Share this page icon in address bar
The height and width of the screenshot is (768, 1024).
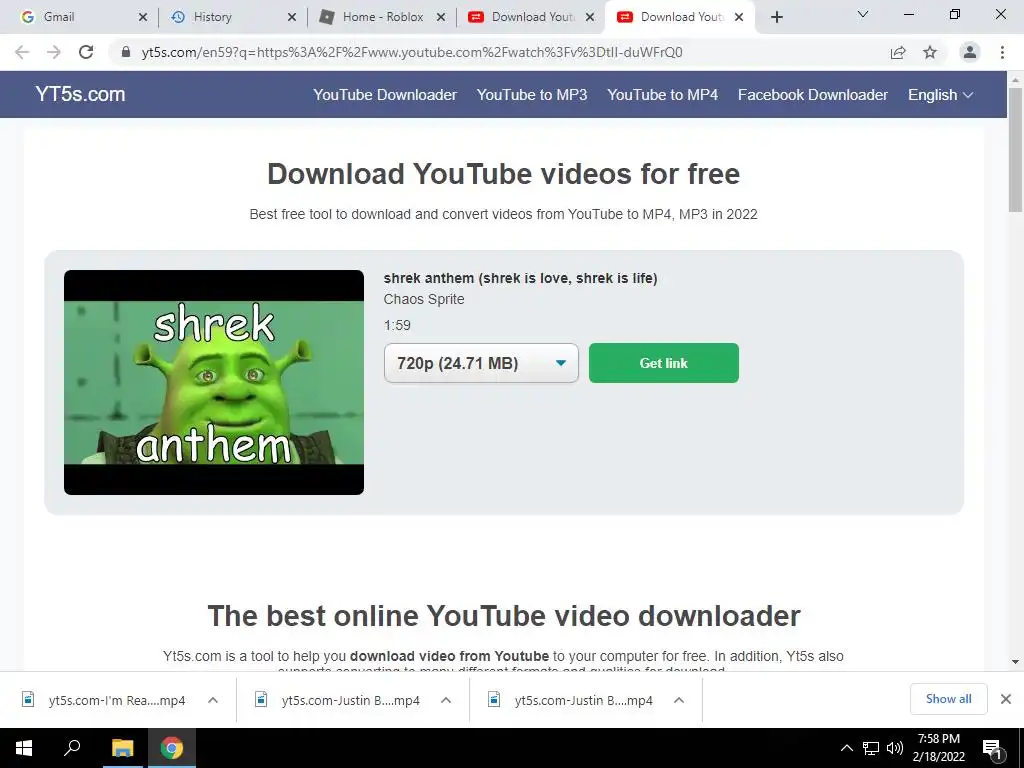899,52
